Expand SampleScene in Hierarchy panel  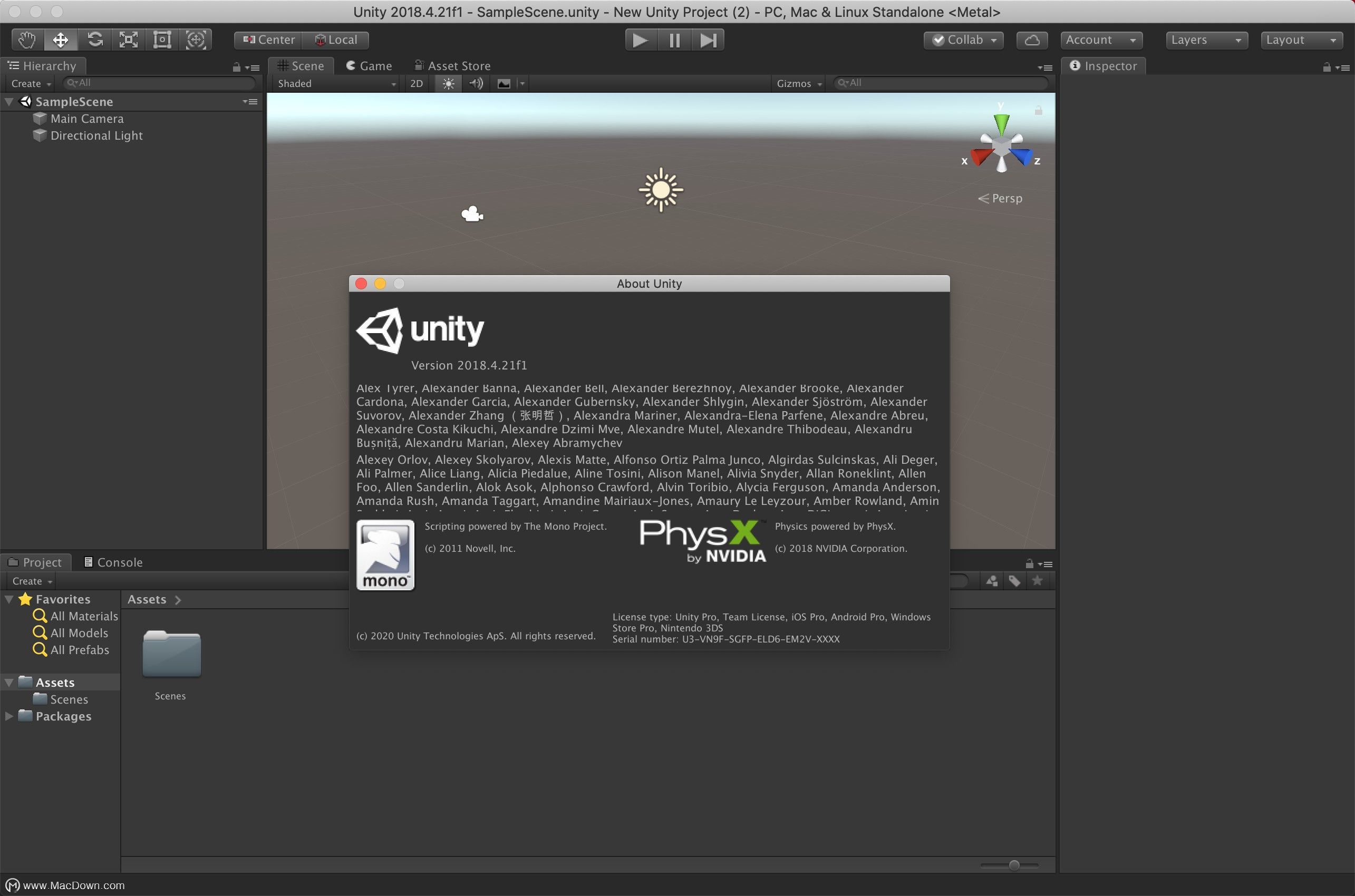pyautogui.click(x=10, y=100)
